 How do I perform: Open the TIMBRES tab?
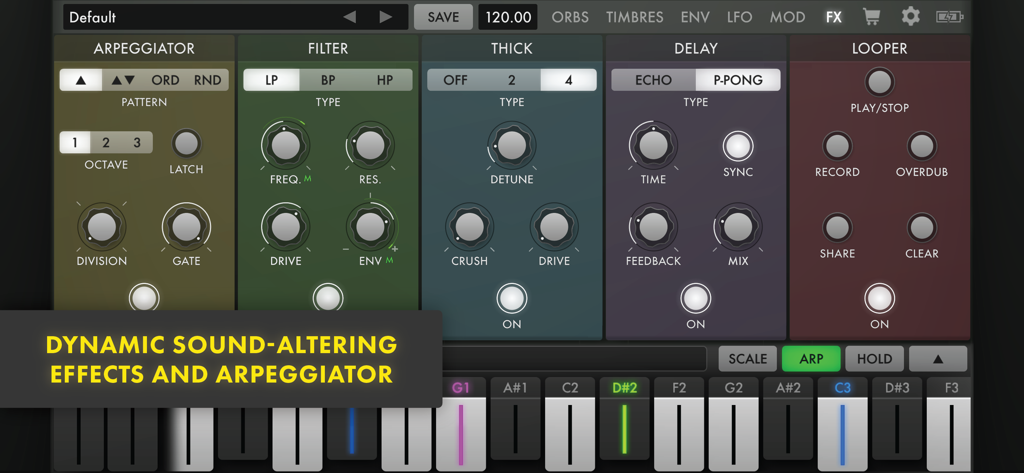pyautogui.click(x=634, y=18)
